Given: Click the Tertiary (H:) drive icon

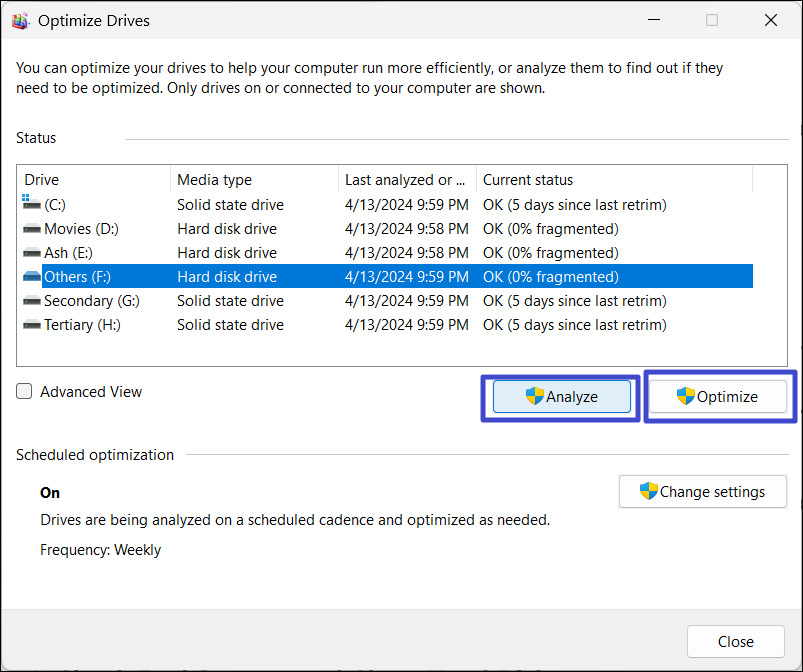Looking at the screenshot, I should (31, 325).
